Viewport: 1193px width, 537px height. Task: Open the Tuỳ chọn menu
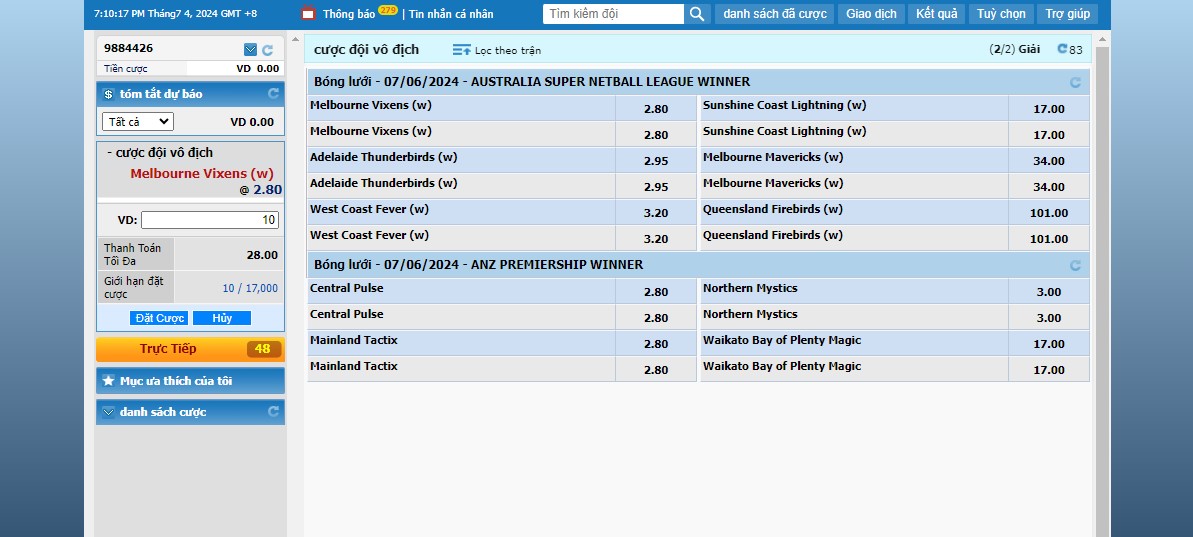[x=1001, y=14]
